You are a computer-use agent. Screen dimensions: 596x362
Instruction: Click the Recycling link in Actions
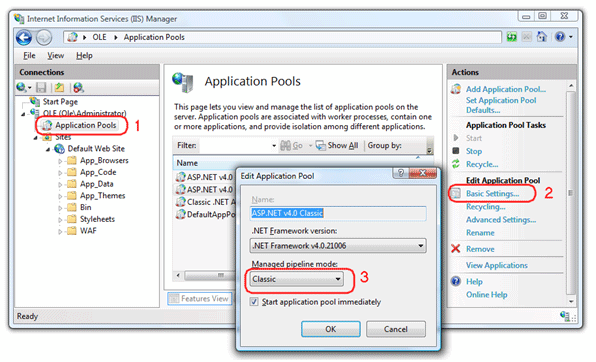(x=486, y=207)
